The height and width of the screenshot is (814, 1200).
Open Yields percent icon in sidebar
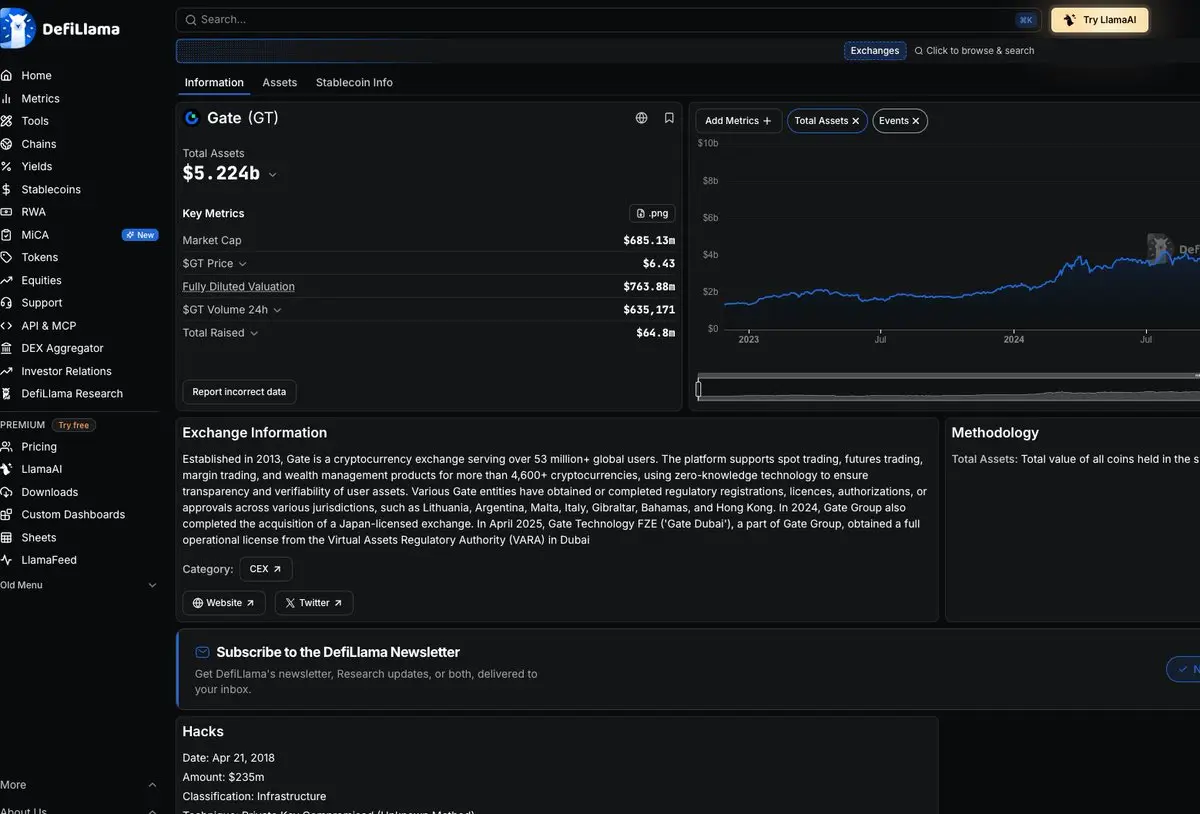(6, 167)
